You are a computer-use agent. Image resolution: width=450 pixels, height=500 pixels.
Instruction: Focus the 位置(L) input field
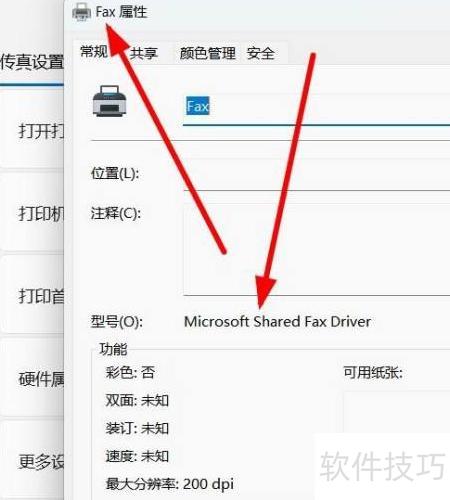click(x=316, y=175)
